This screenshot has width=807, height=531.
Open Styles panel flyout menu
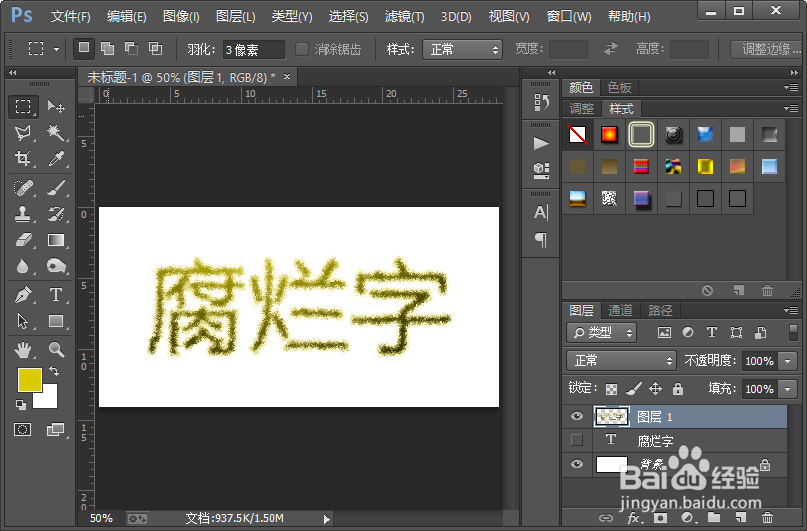point(792,109)
